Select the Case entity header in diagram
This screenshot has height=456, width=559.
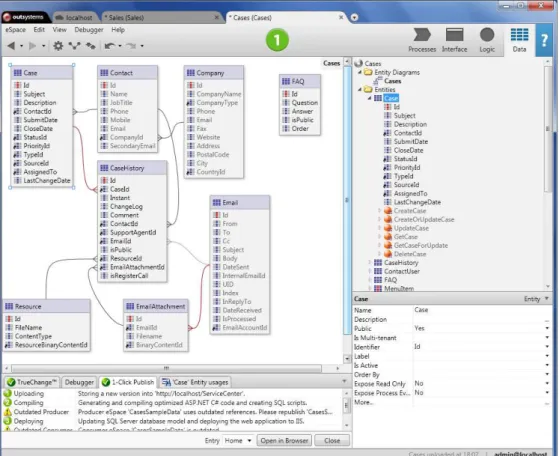click(x=42, y=73)
